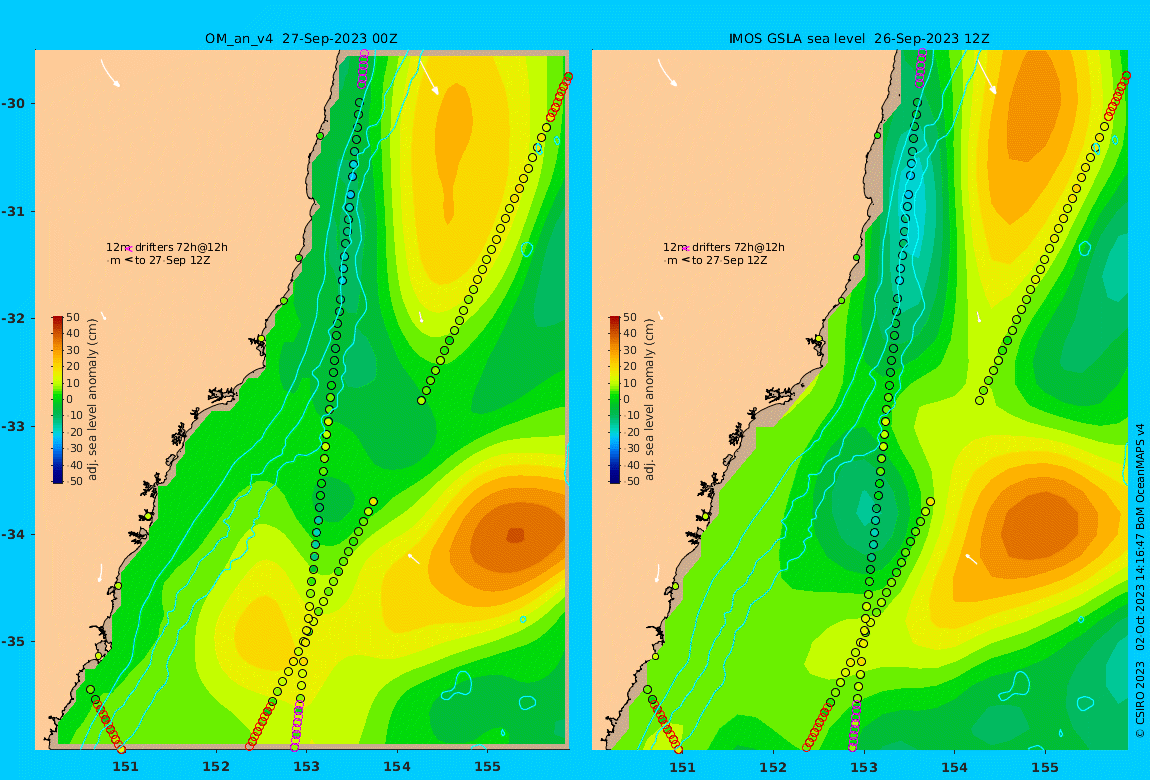Click the right map's sea level color bar
The width and height of the screenshot is (1150, 780).
point(615,400)
